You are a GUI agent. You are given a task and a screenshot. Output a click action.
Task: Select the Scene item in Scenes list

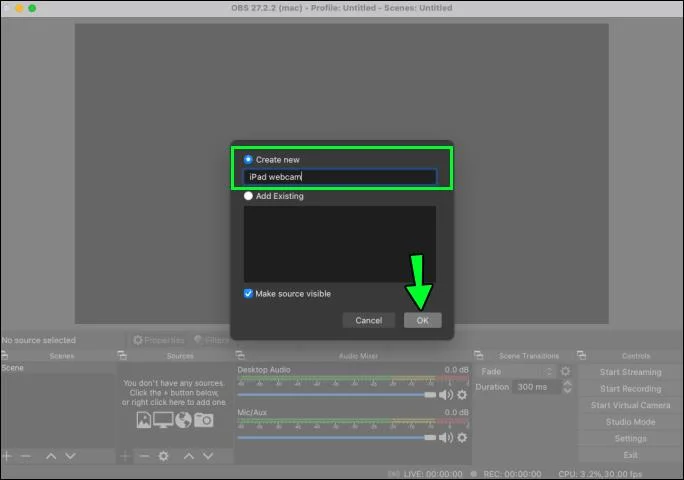pos(58,368)
